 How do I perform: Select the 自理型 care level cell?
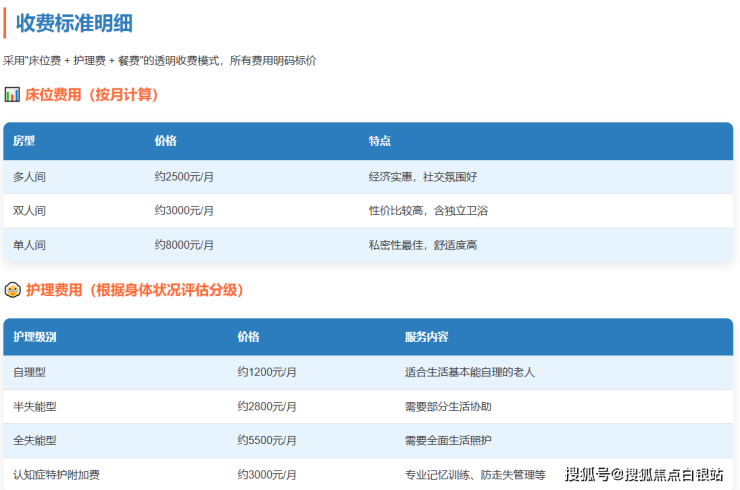[29, 372]
